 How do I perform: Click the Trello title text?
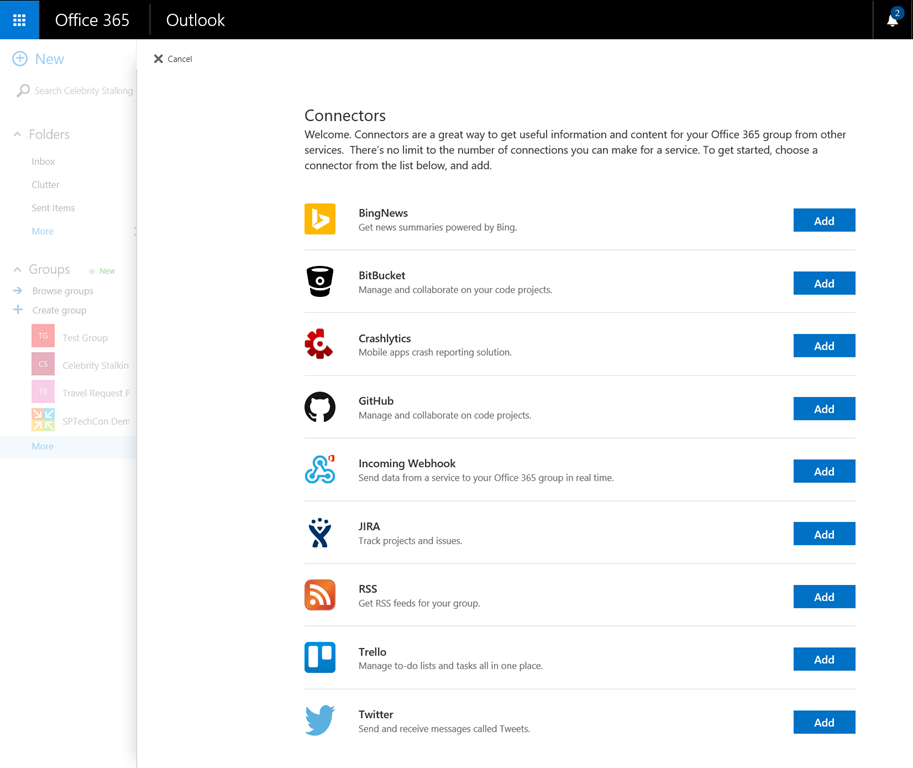(373, 652)
